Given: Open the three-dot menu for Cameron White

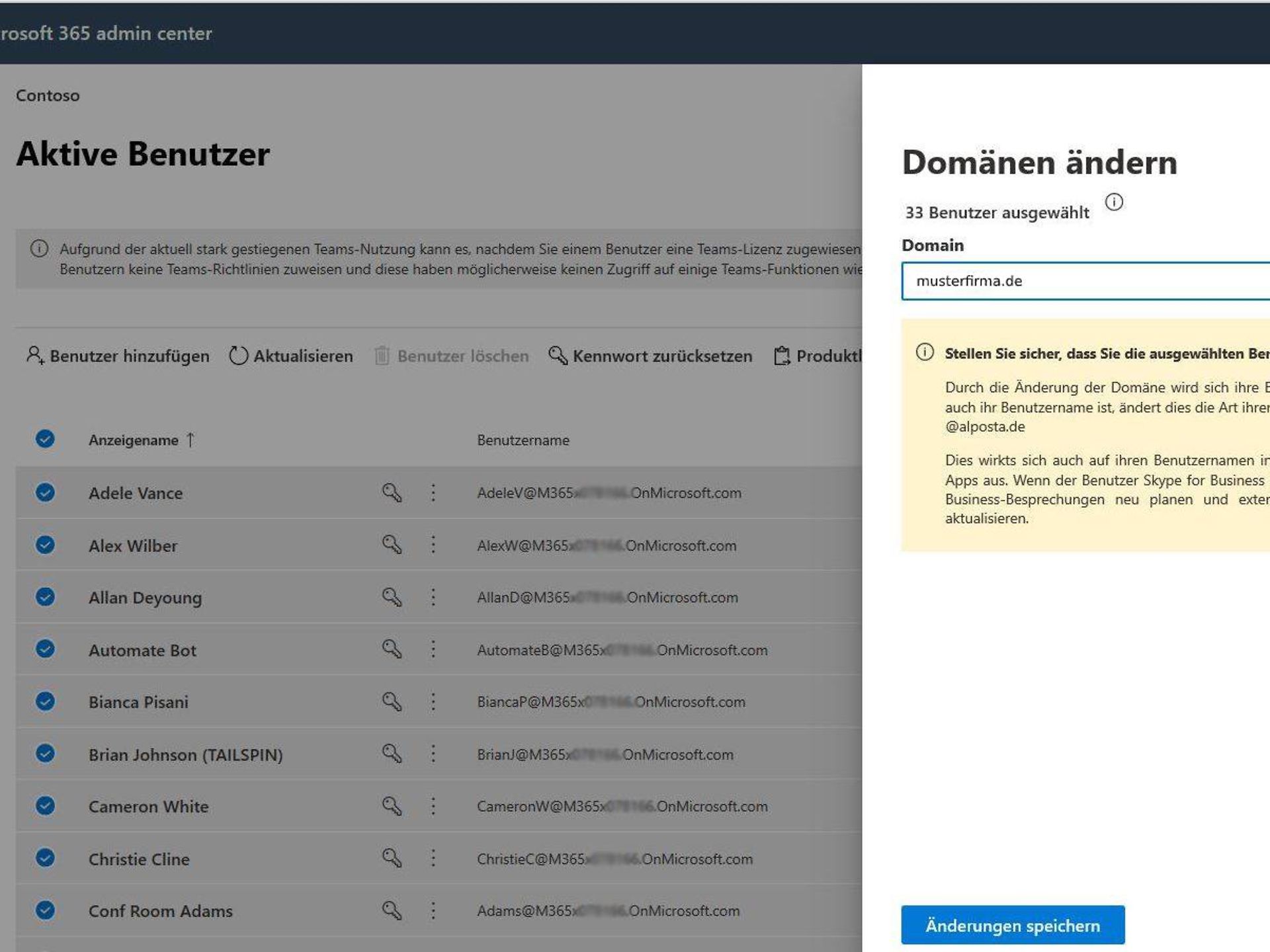Looking at the screenshot, I should (433, 807).
